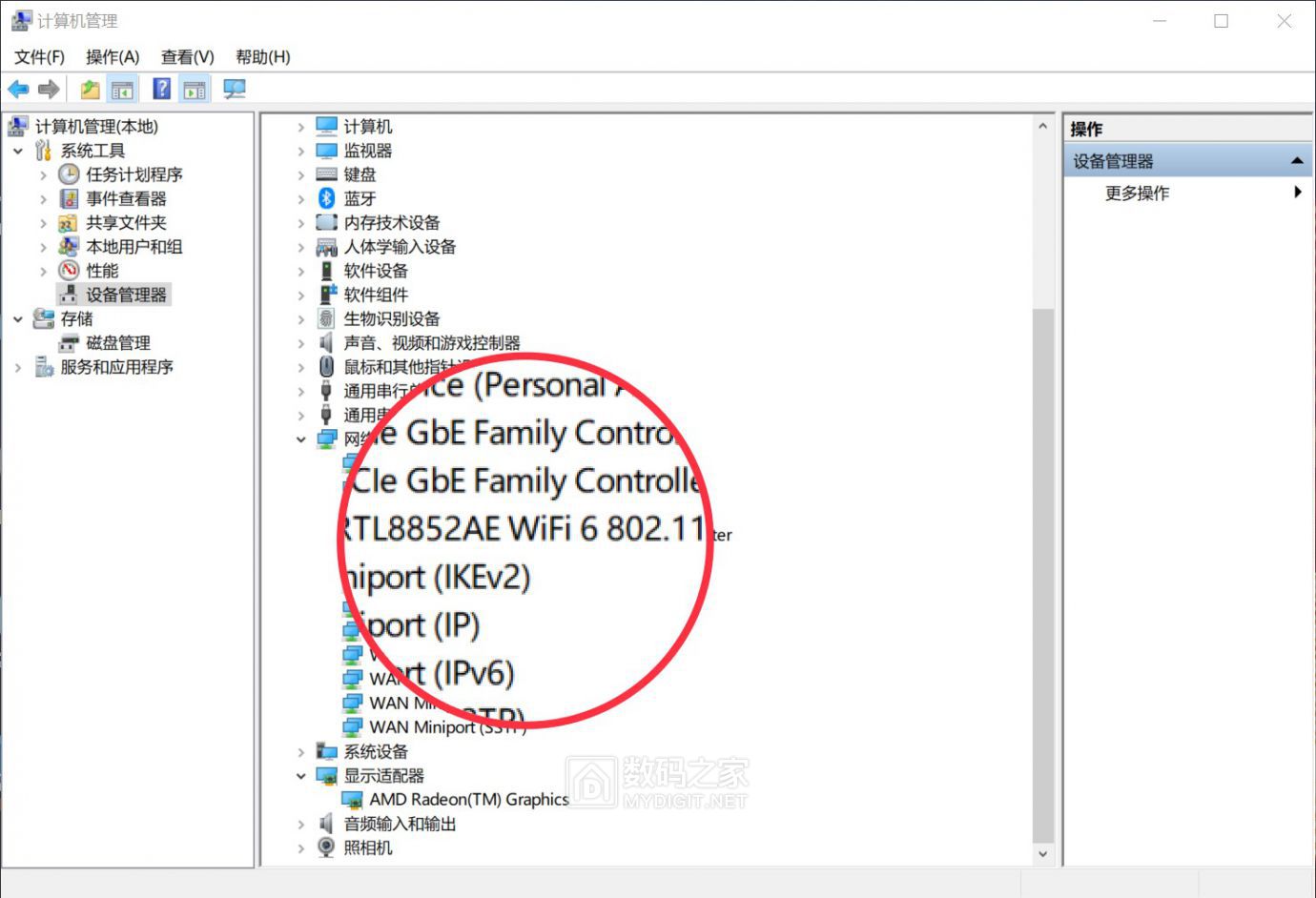1316x898 pixels.
Task: Click the 音频输入和输出 category label
Action: pyautogui.click(x=400, y=824)
